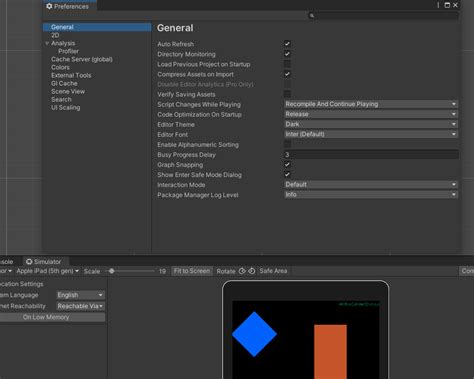Screen dimensions: 474x379
Task: Select Scene View category
Action: pos(68,91)
